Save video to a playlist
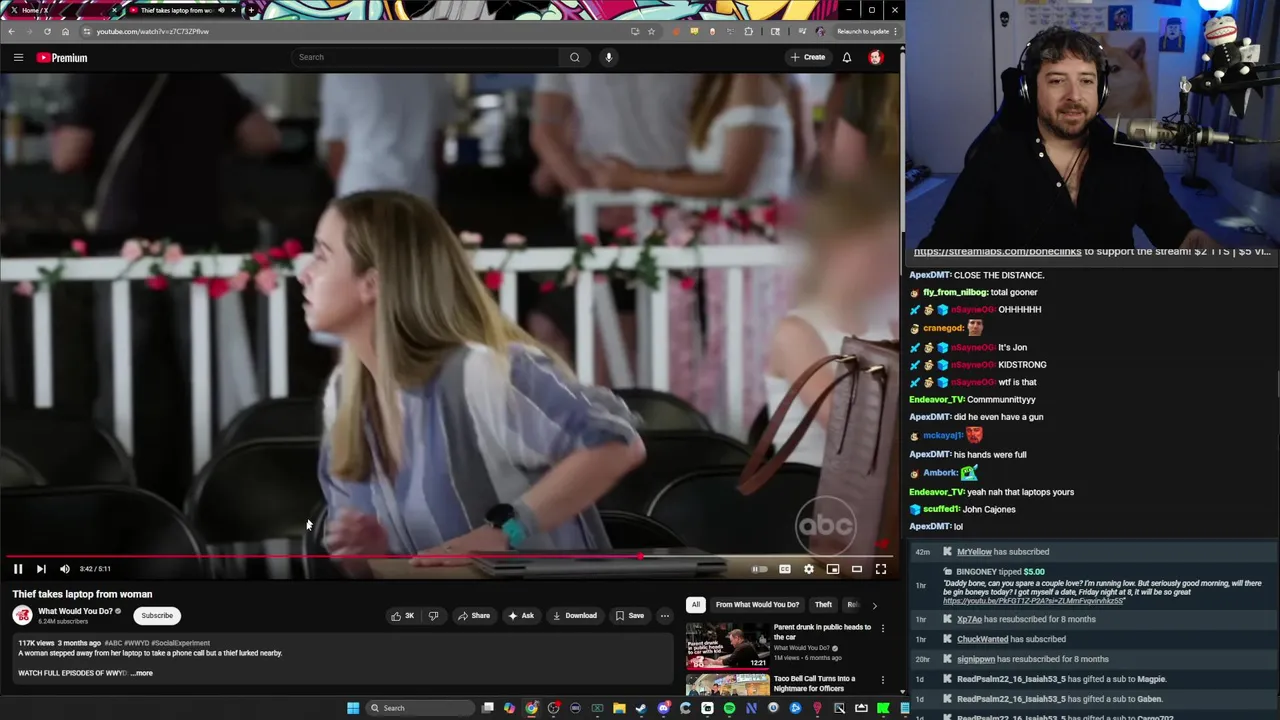Screen dimensions: 1280x720 [630, 616]
